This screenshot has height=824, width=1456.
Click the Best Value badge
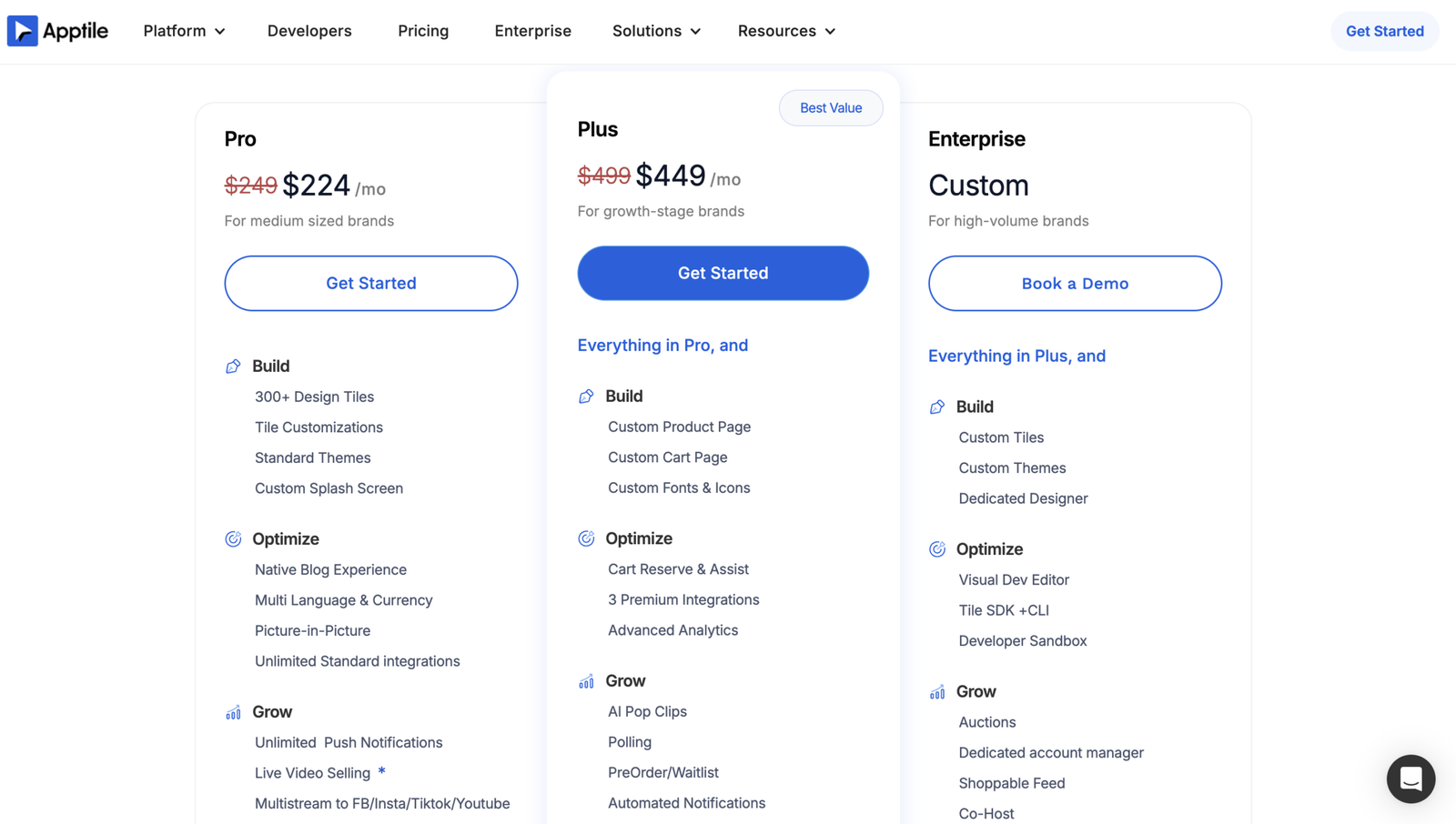tap(831, 107)
